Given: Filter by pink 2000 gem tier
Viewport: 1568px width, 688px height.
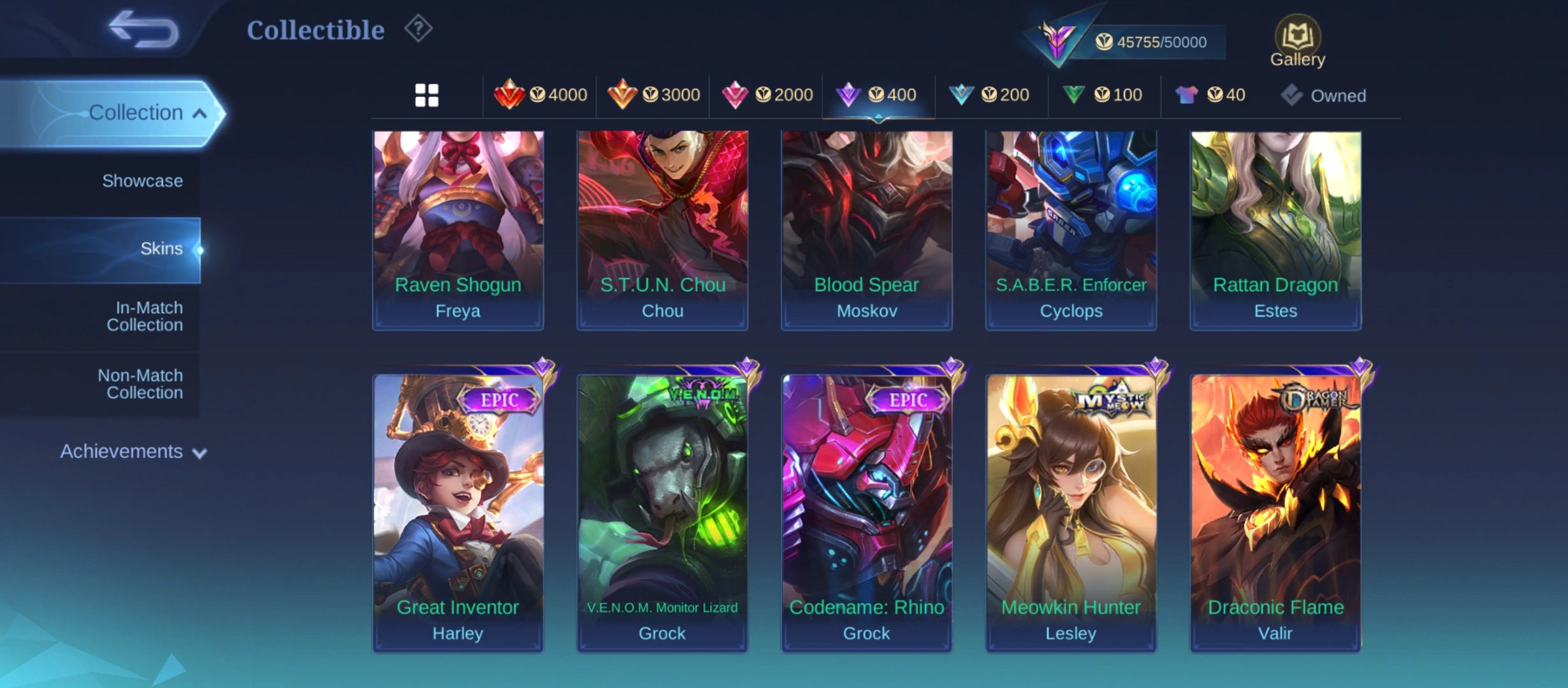Looking at the screenshot, I should 767,95.
